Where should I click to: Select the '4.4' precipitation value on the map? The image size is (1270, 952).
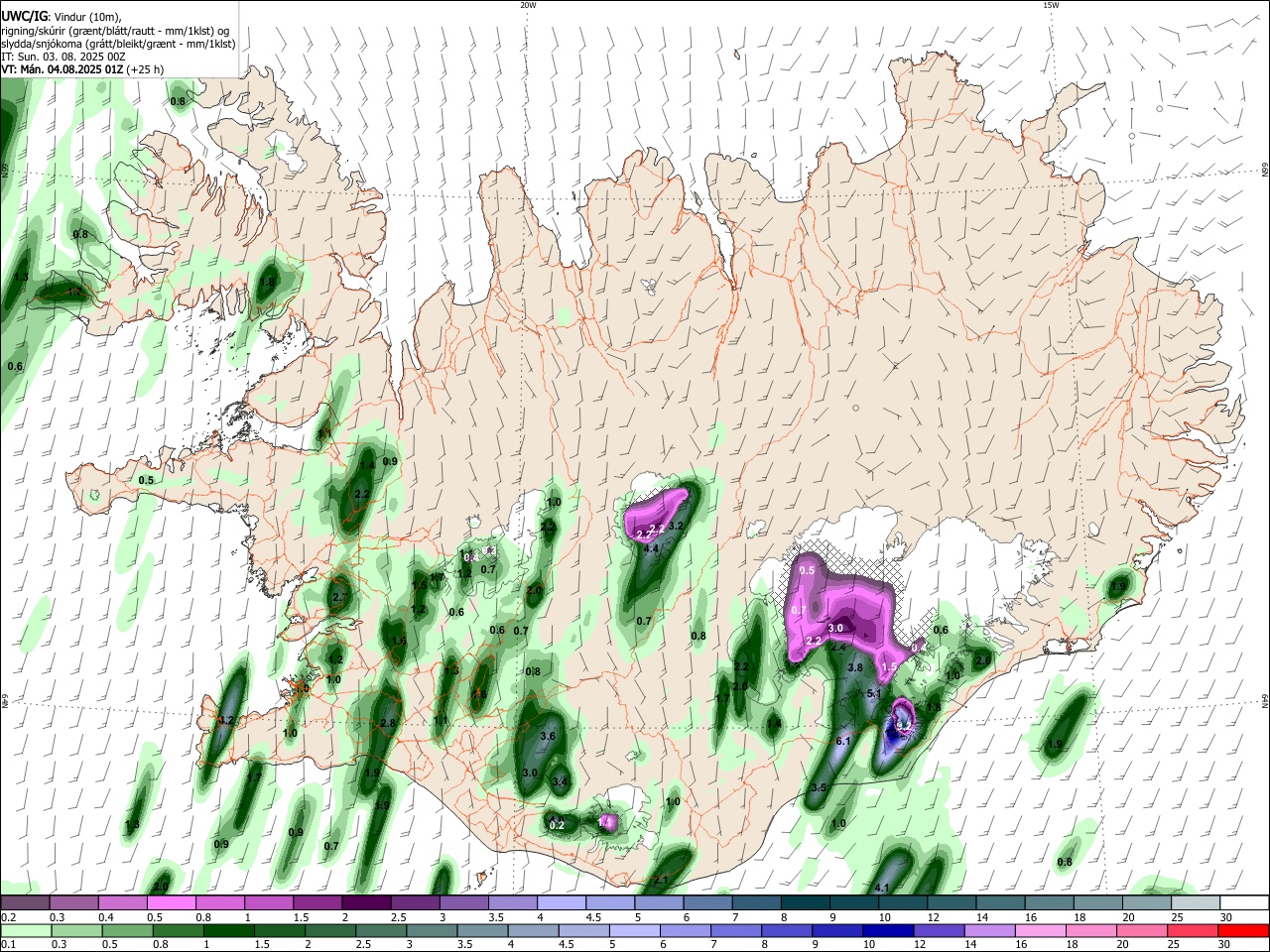click(x=652, y=548)
